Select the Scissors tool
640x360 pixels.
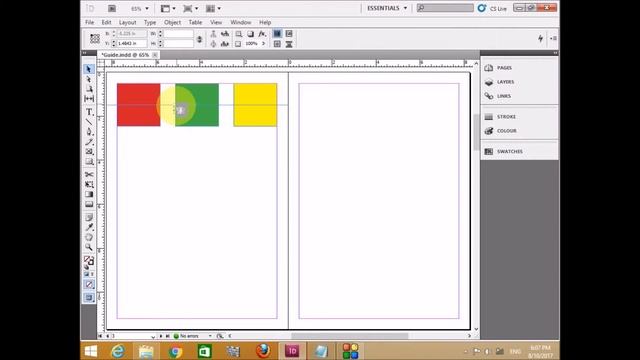(x=89, y=175)
